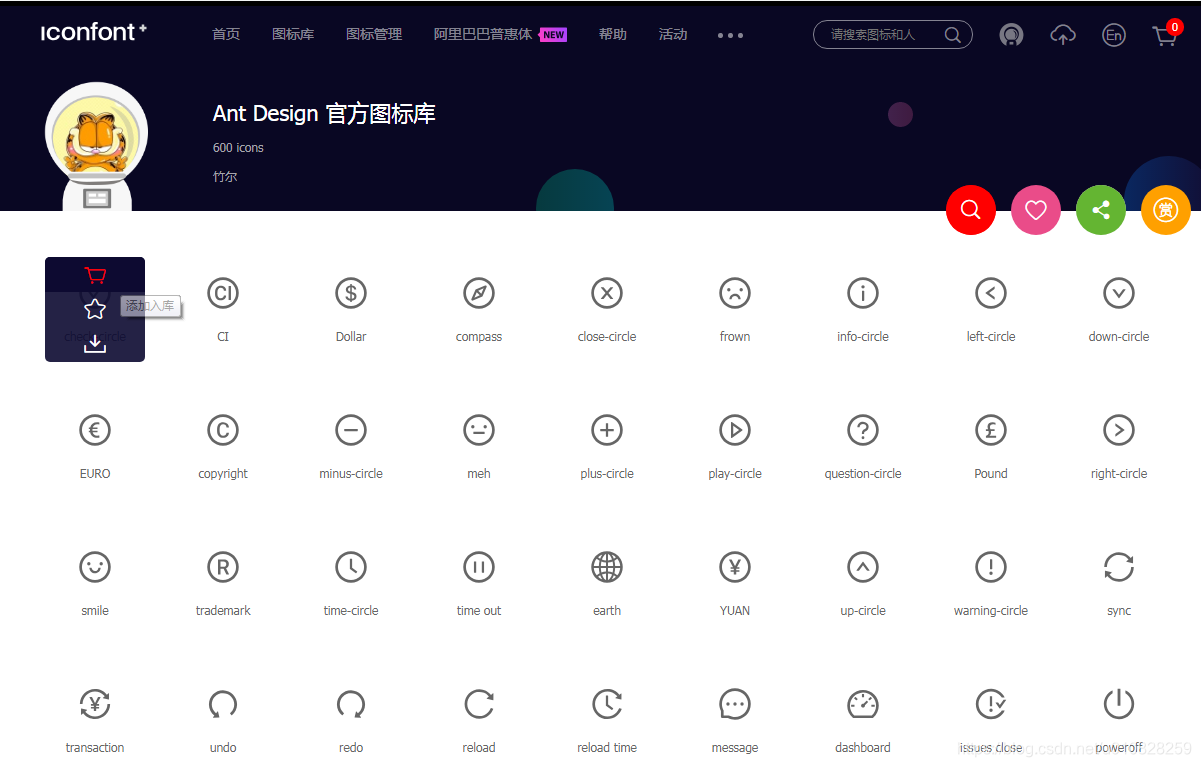Click the red search round button
The image size is (1201, 767).
point(971,210)
